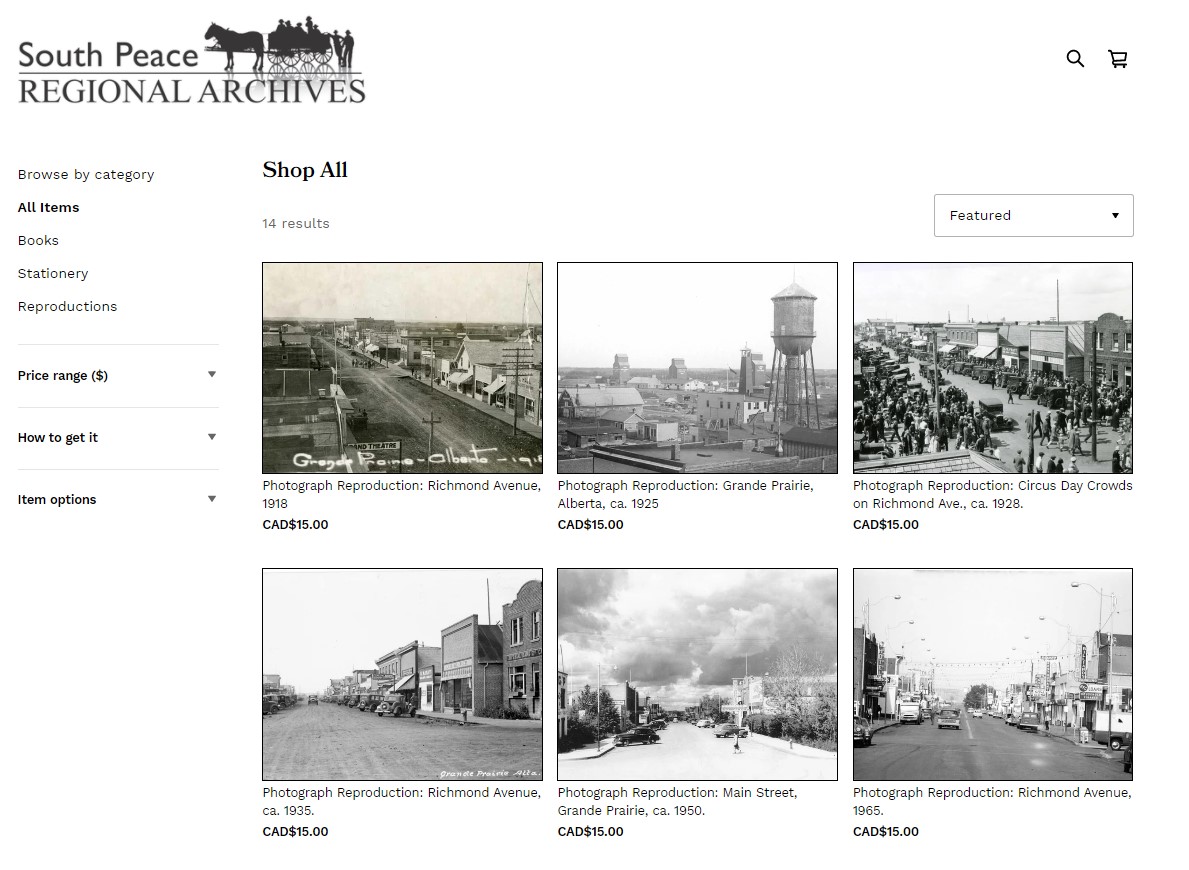Viewport: 1189px width, 870px height.
Task: View the Main Street ca. 1950 photo
Action: pyautogui.click(x=697, y=674)
